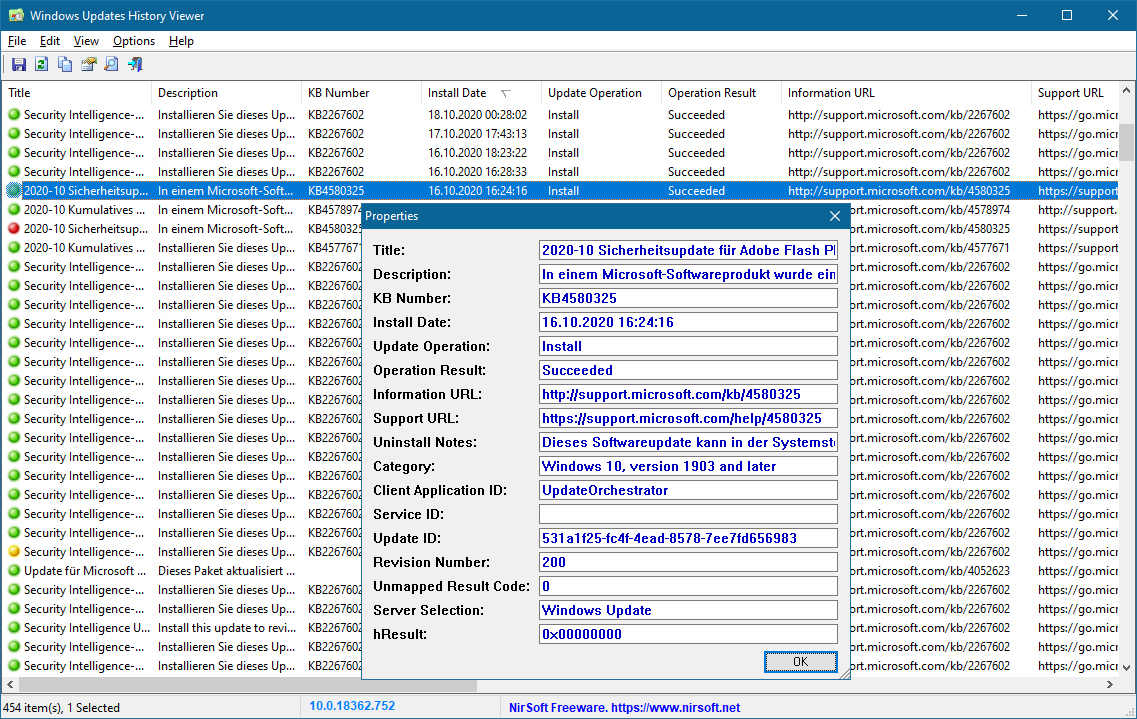Click the horizontal scrollbar right arrow
This screenshot has width=1137, height=719.
[1110, 684]
